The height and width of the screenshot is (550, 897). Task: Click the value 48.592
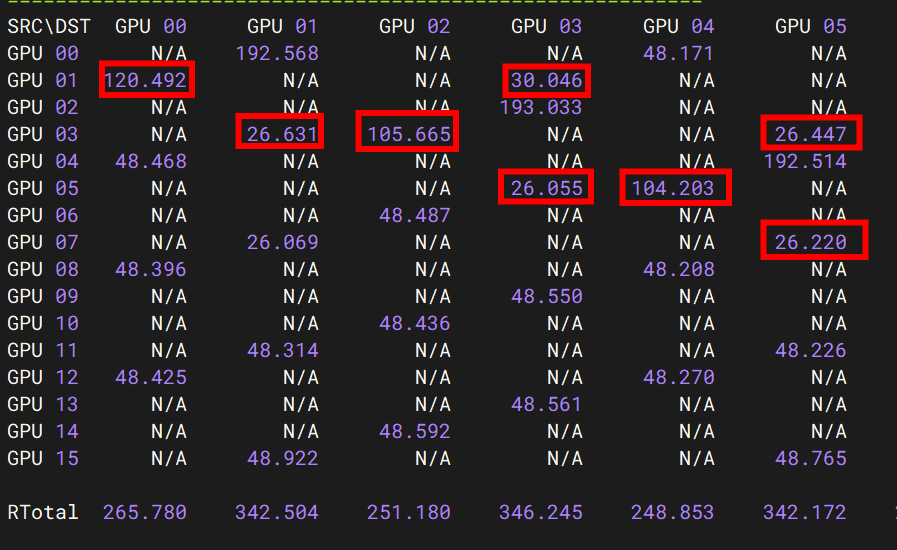click(415, 431)
